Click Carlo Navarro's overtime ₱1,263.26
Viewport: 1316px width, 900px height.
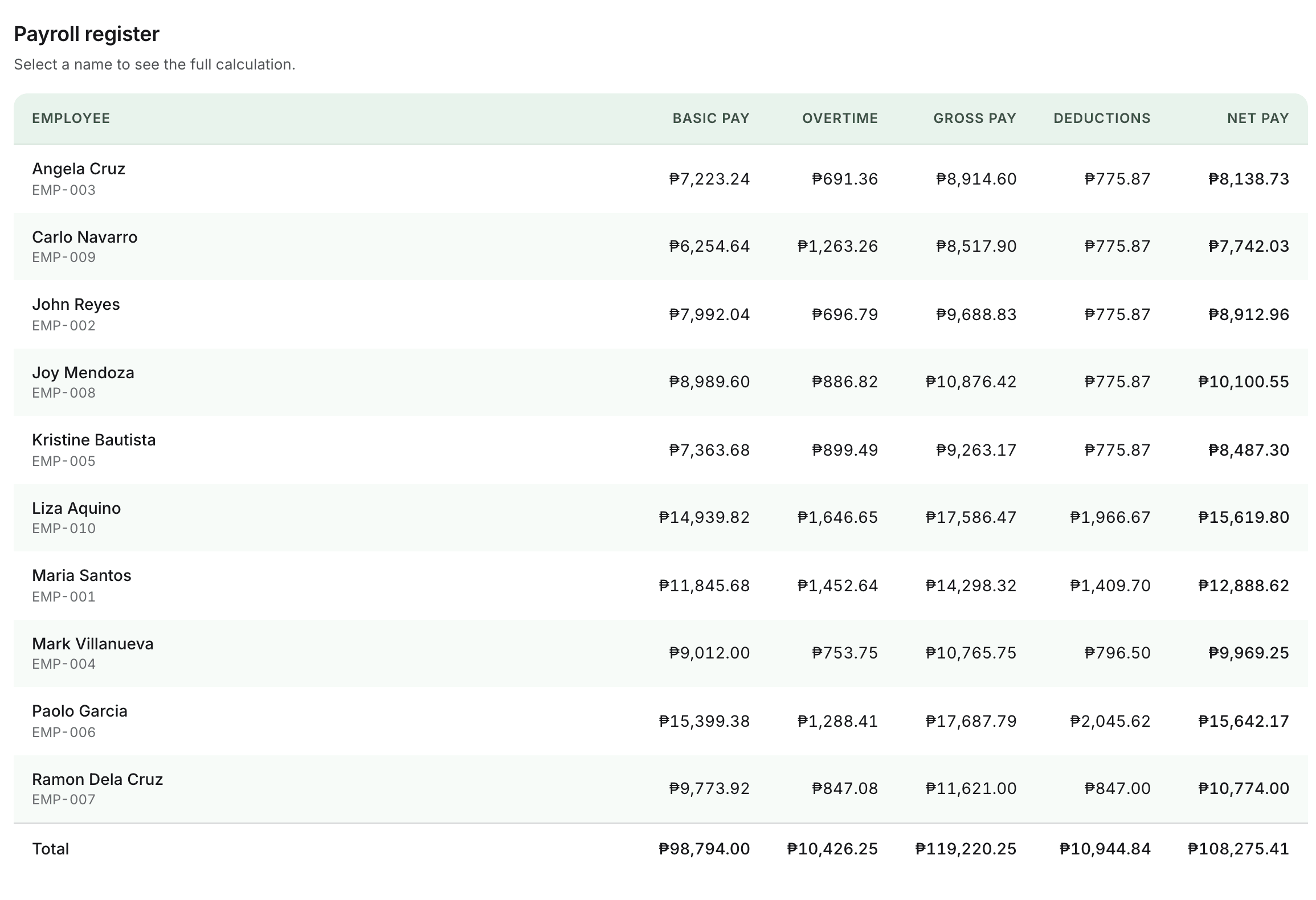(x=837, y=247)
